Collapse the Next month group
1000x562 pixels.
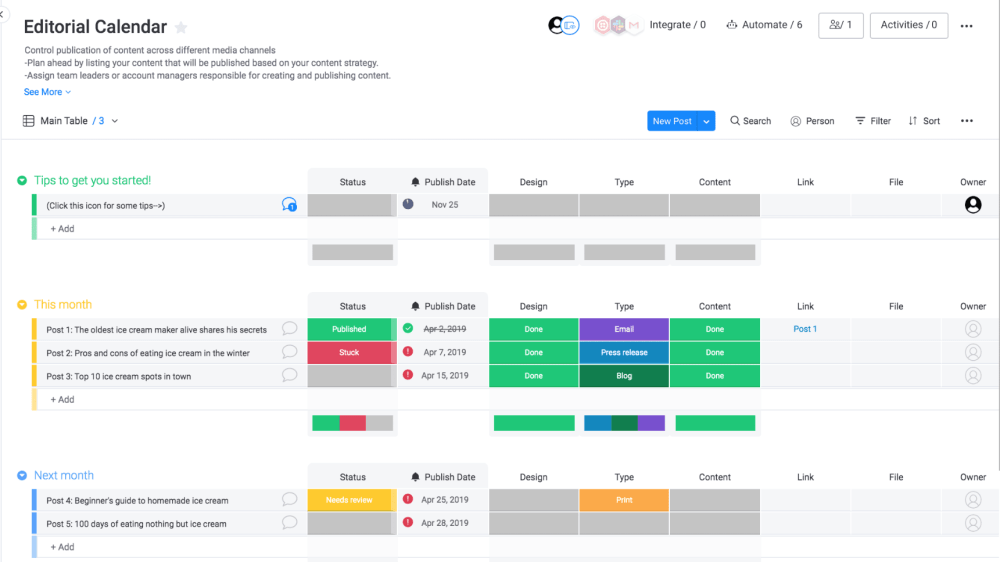coord(22,476)
